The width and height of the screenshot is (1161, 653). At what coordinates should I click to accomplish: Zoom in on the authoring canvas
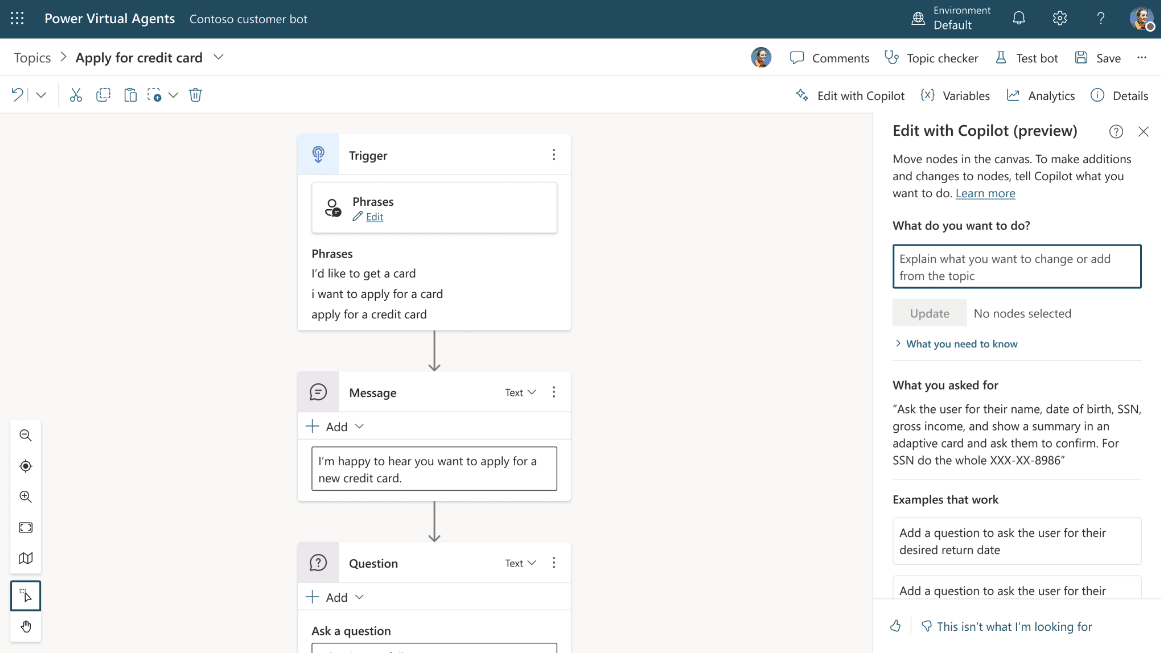point(25,496)
